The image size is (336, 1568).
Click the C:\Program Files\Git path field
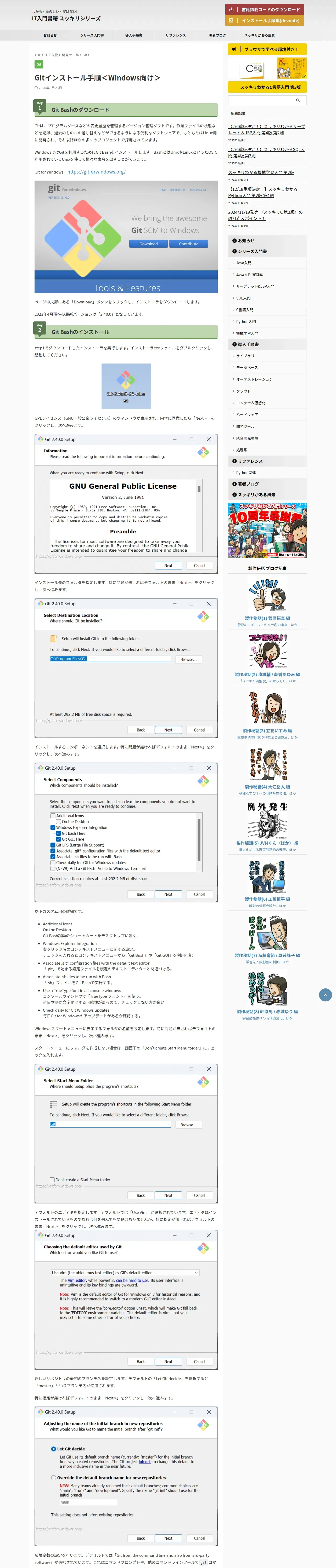pos(110,659)
